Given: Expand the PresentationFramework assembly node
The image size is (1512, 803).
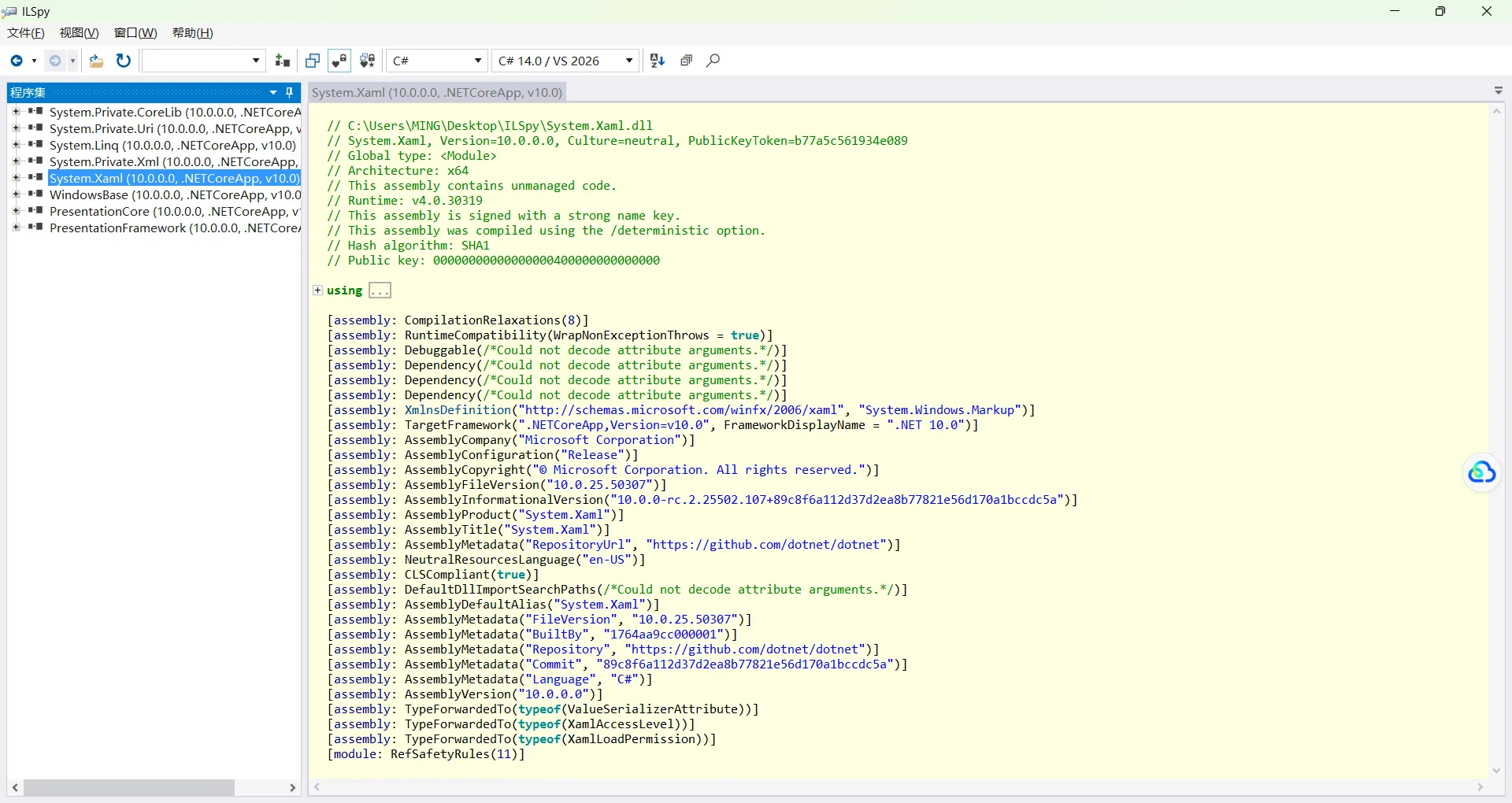Looking at the screenshot, I should (16, 228).
